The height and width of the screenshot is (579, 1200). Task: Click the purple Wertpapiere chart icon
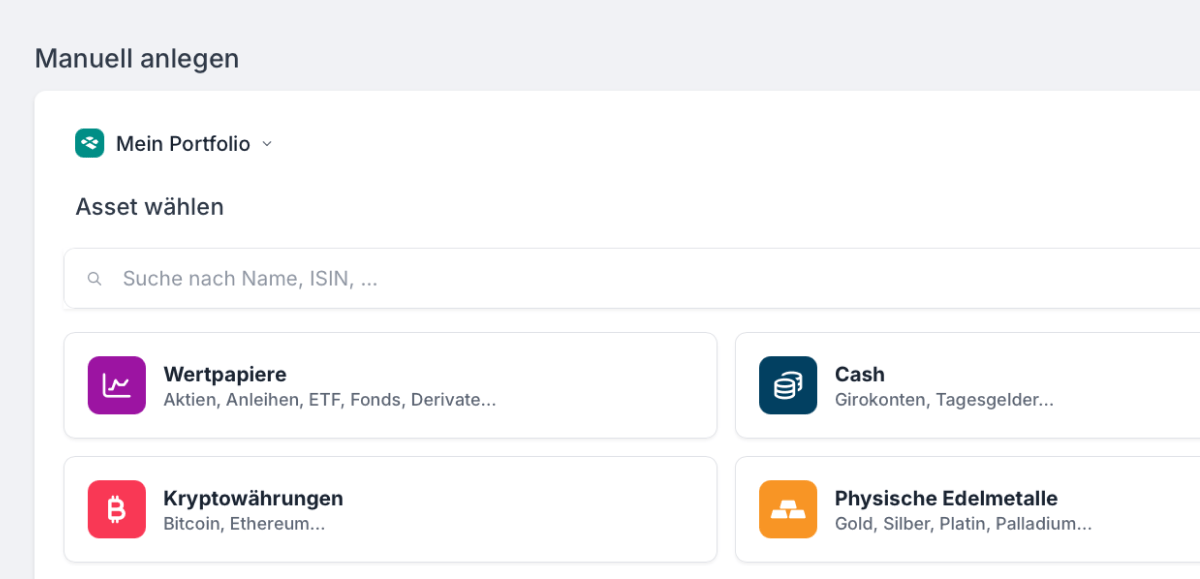(117, 385)
